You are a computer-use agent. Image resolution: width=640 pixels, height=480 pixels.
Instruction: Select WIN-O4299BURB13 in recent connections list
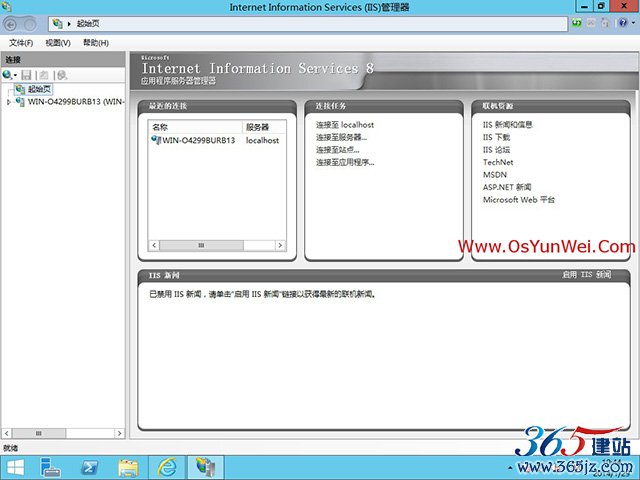[x=198, y=140]
